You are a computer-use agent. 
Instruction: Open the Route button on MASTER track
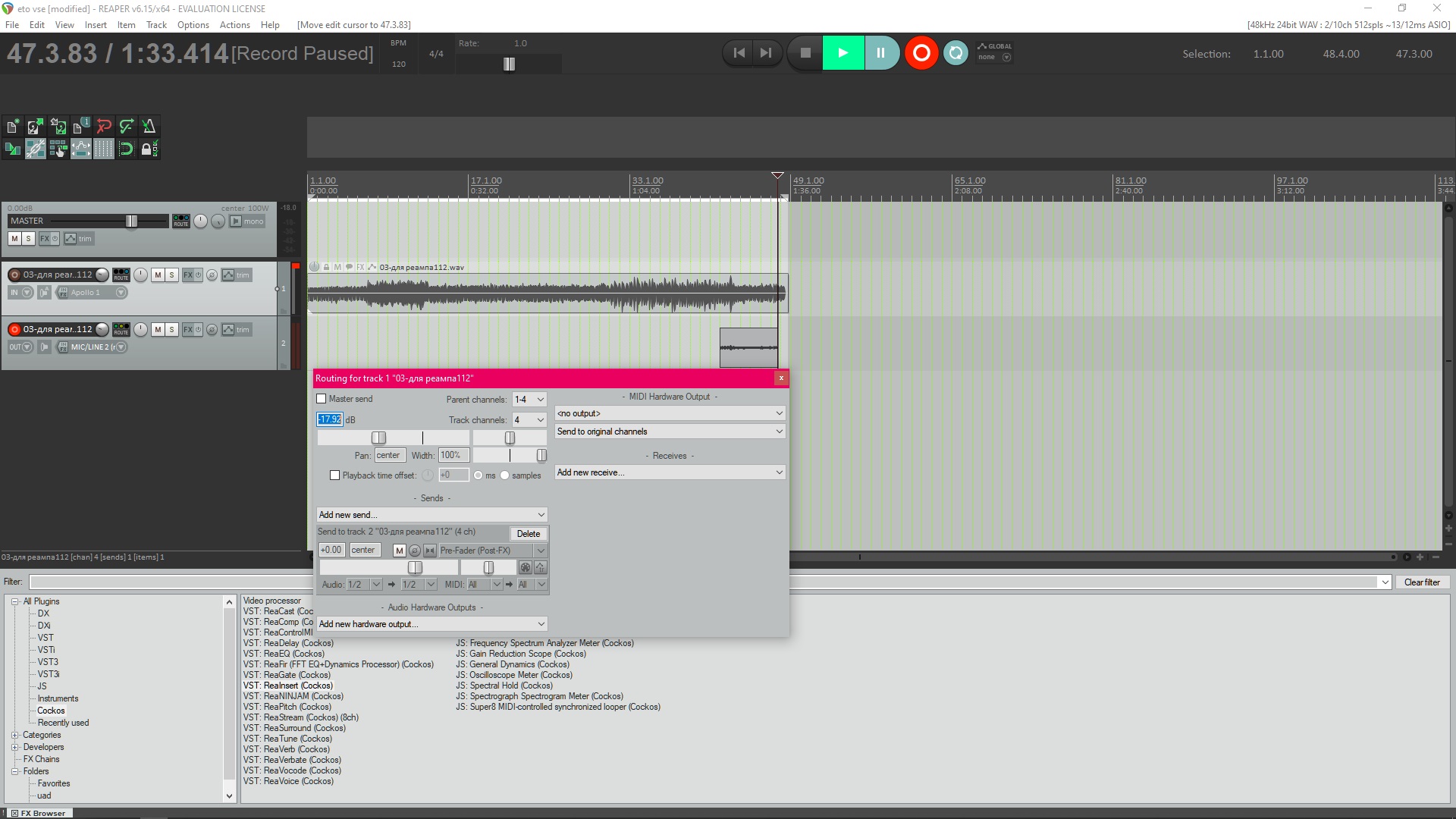pos(180,221)
